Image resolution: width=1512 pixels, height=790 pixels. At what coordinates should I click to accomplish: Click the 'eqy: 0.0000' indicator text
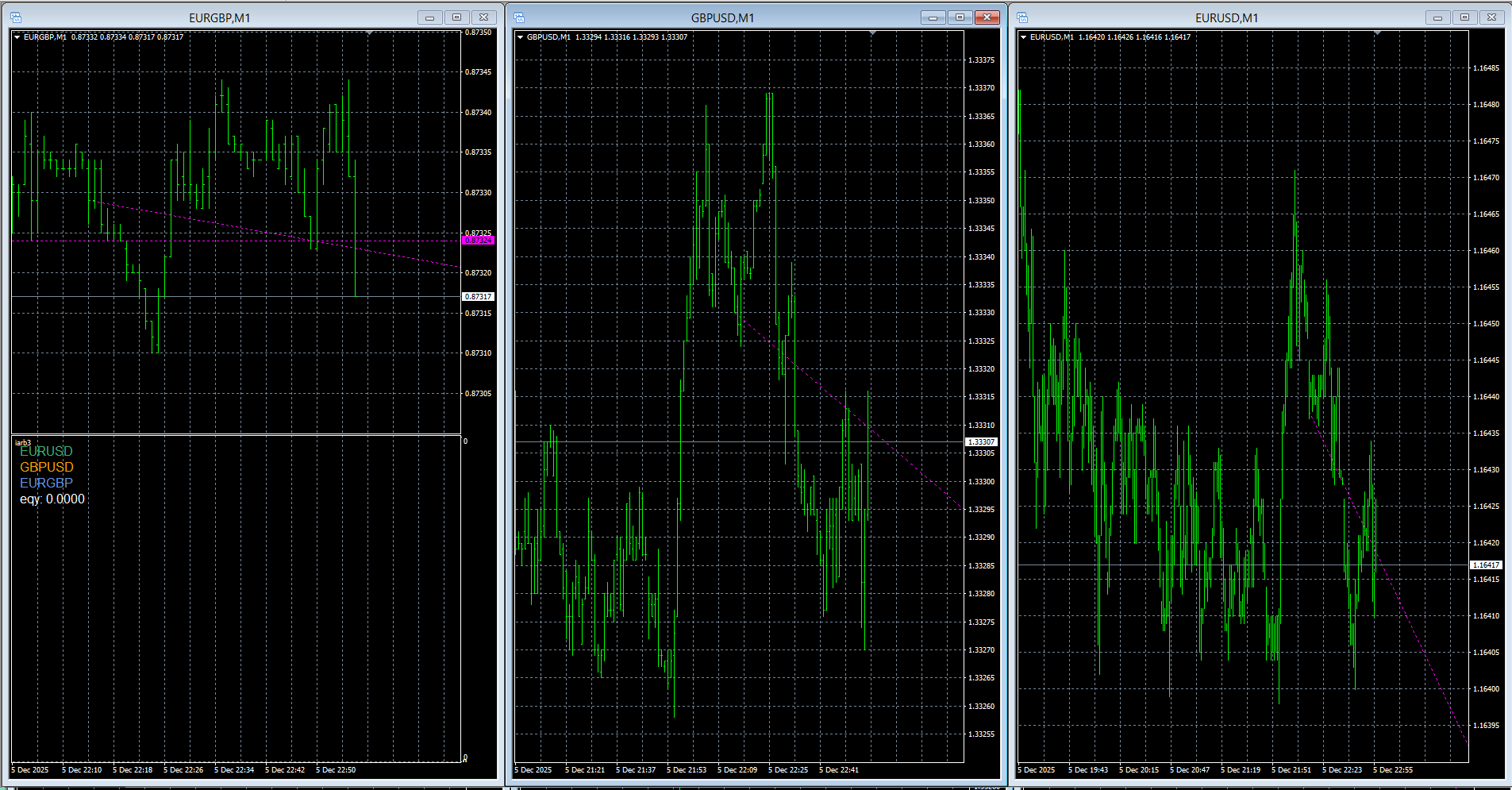(52, 499)
